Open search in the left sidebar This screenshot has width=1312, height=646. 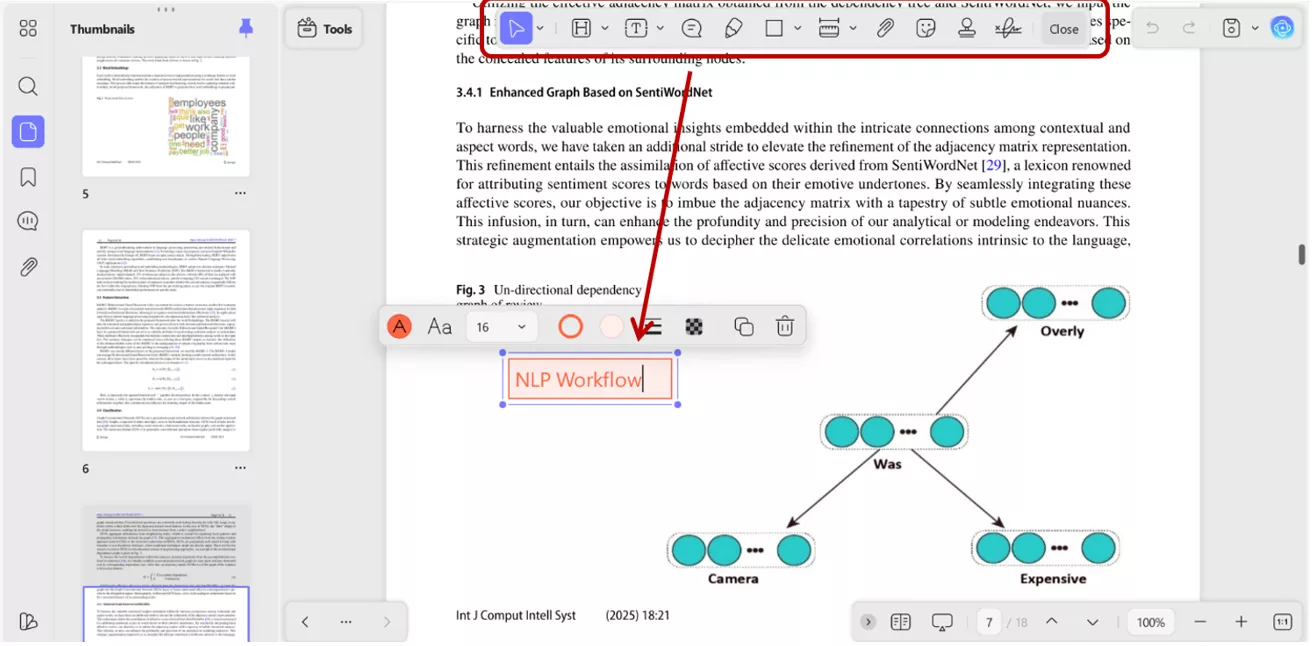click(x=27, y=86)
